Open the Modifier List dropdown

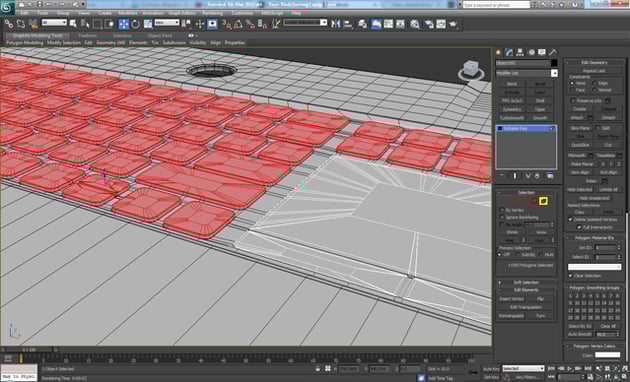point(527,73)
